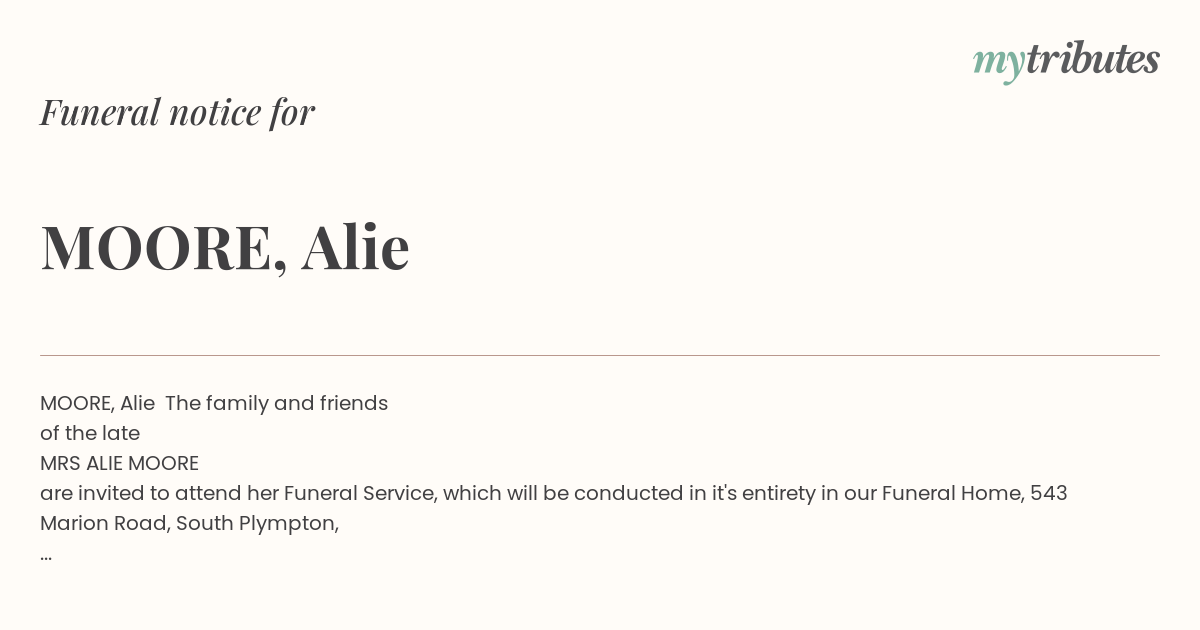Click the dark "tributes" logo text

(1093, 59)
